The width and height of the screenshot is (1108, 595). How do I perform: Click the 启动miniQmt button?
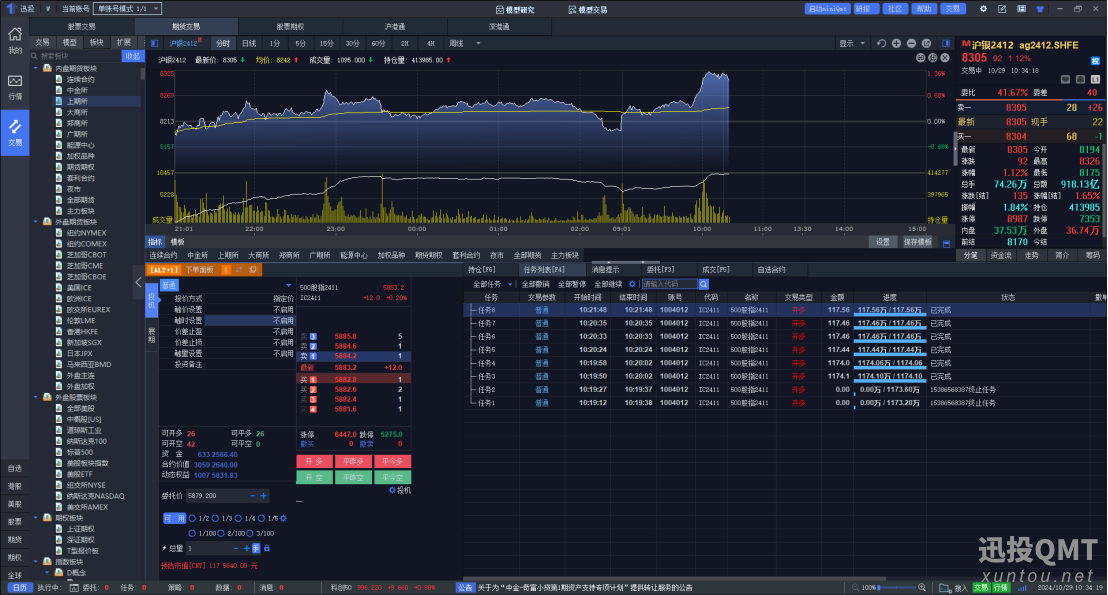tap(827, 9)
